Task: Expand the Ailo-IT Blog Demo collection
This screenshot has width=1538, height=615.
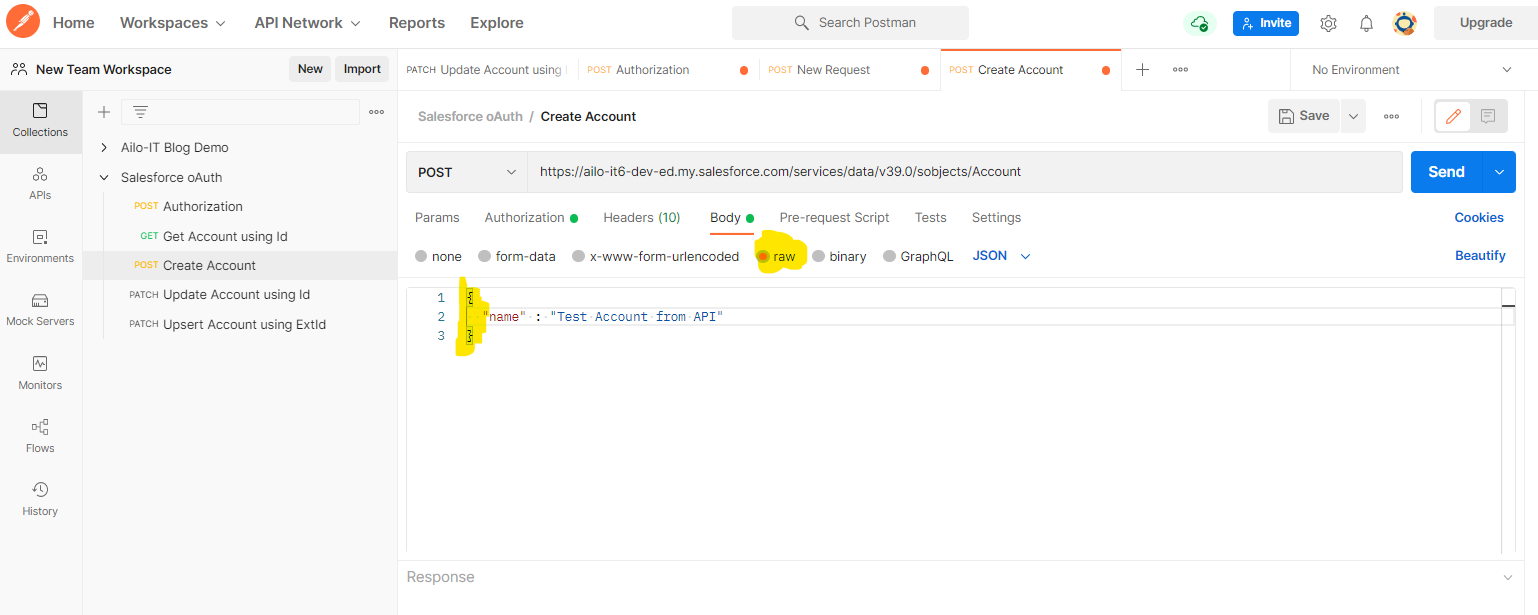Action: click(104, 147)
